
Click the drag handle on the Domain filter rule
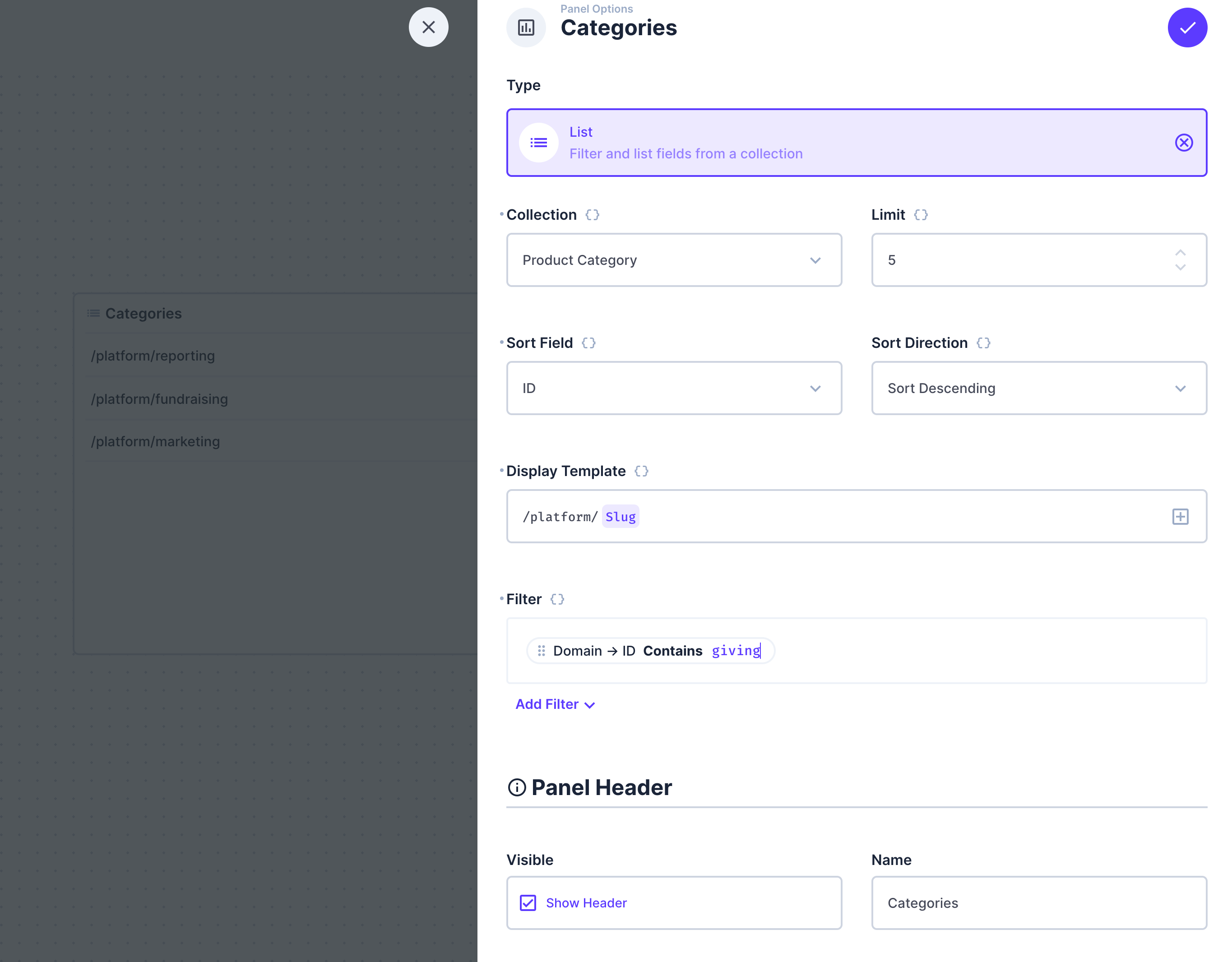click(542, 650)
